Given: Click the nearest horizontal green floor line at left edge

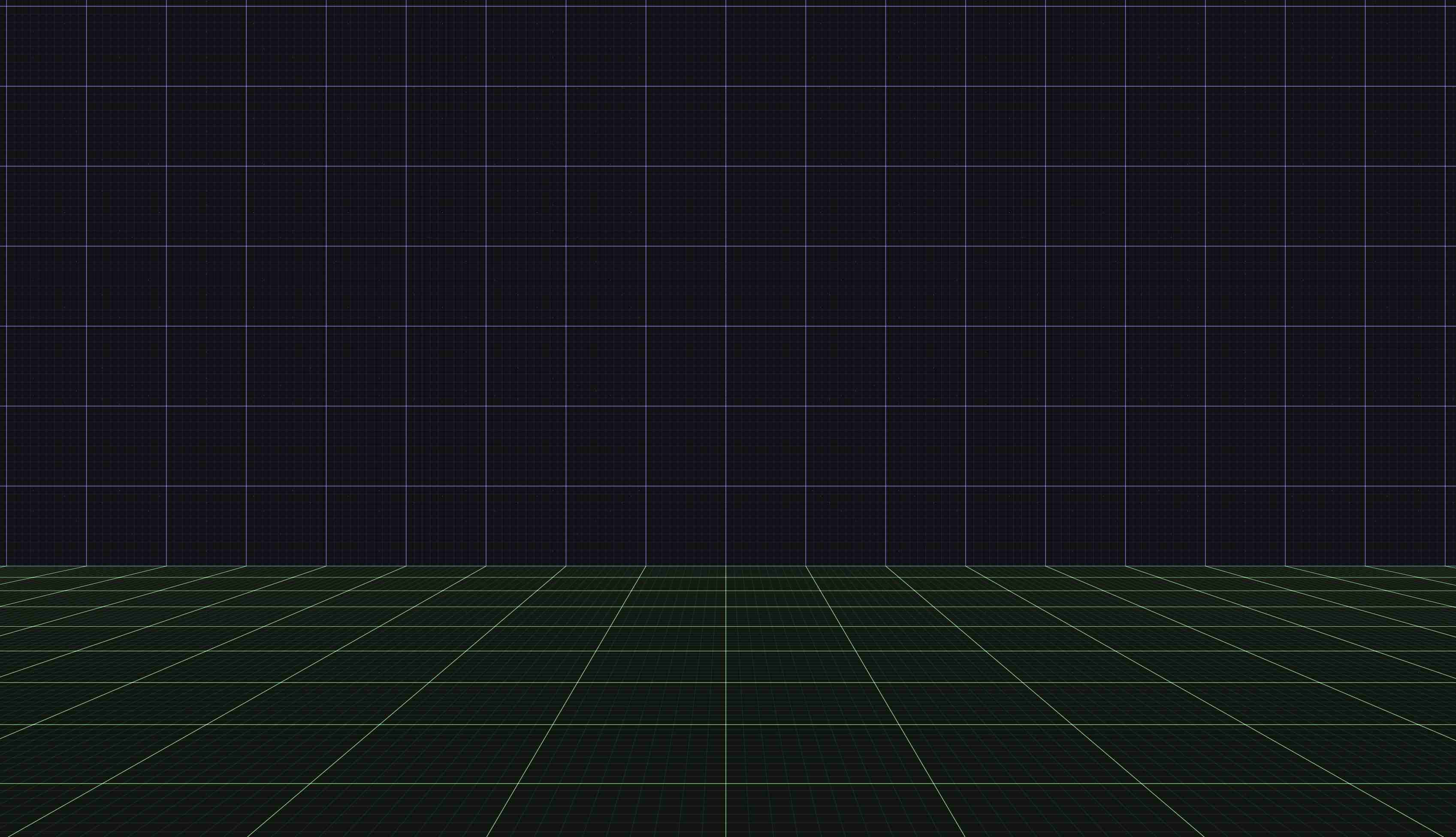Looking at the screenshot, I should click(2, 783).
